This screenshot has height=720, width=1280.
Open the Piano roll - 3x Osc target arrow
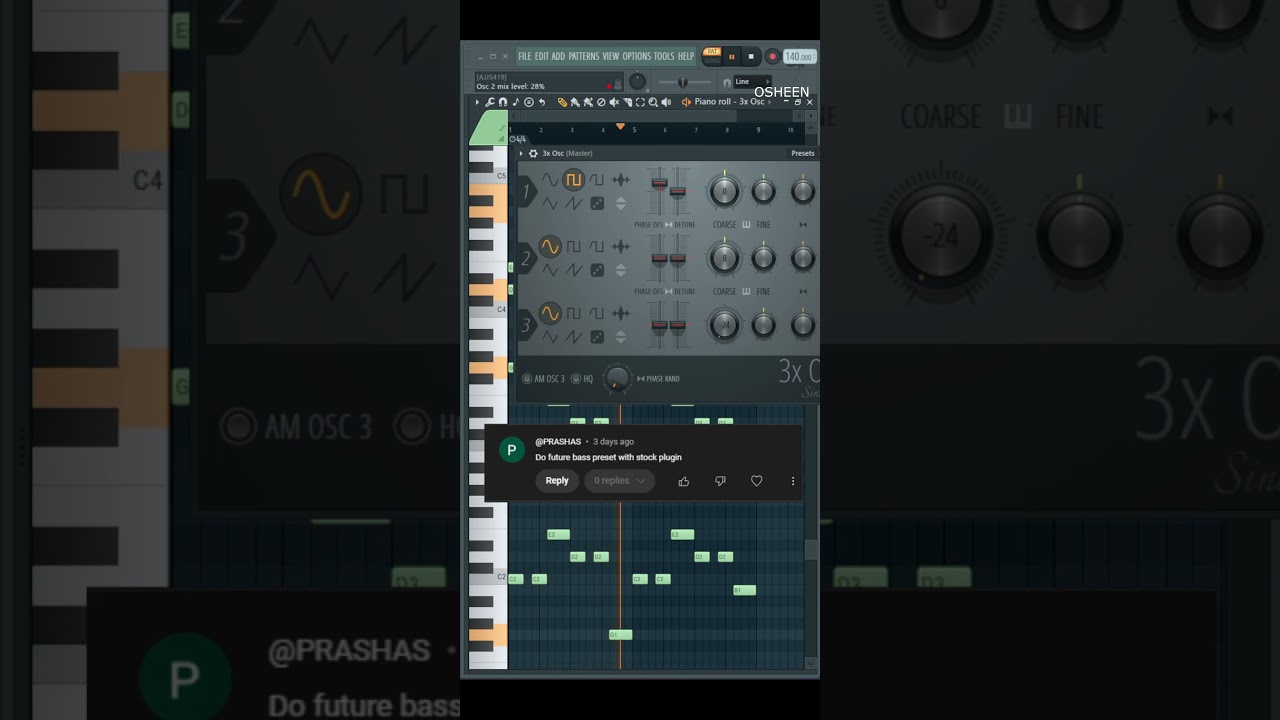point(769,102)
